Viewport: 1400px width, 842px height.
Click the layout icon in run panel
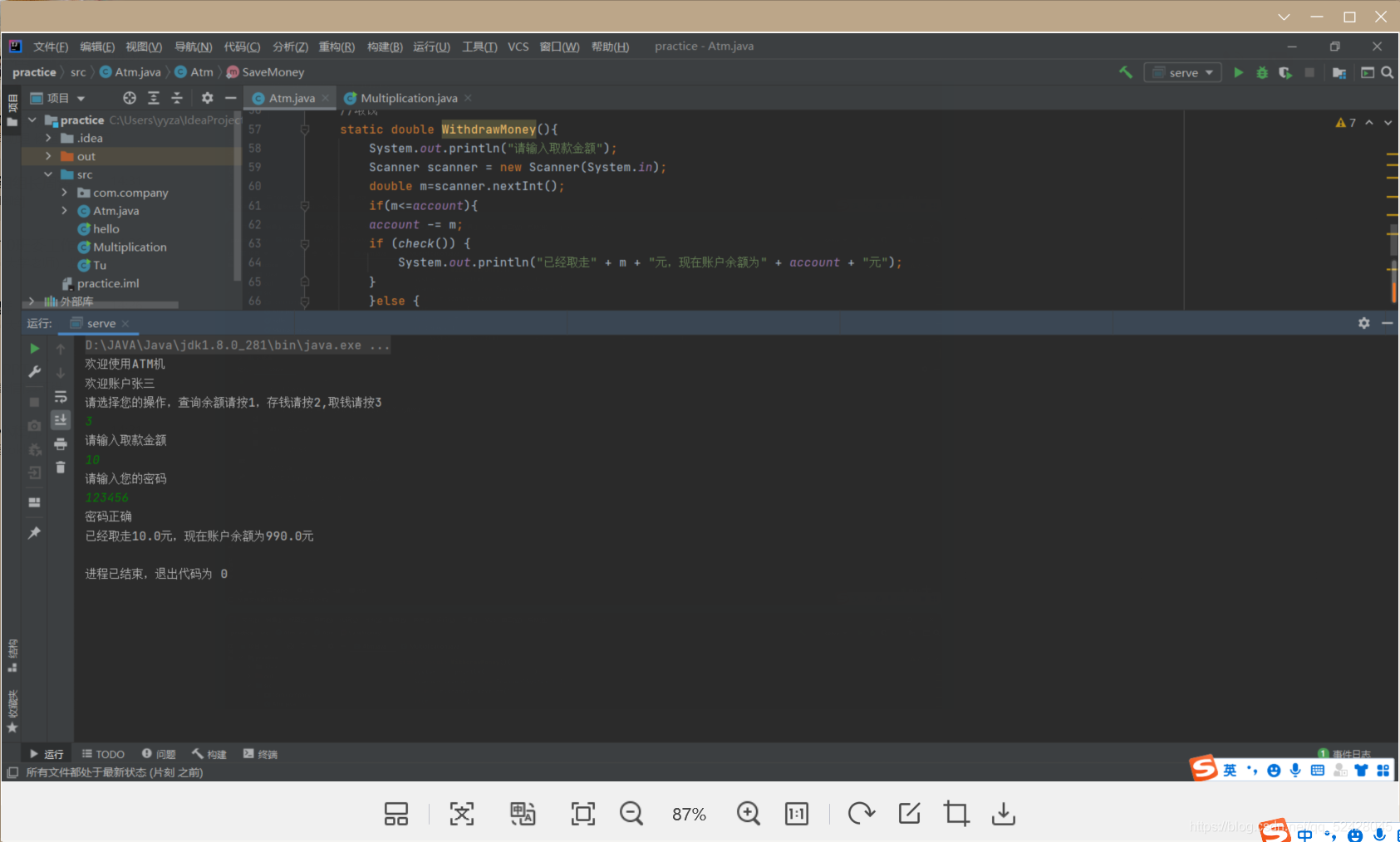[x=34, y=502]
